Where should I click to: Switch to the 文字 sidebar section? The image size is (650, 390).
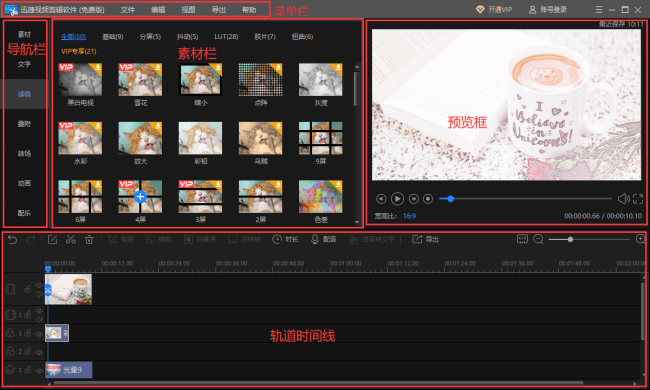pyautogui.click(x=24, y=64)
